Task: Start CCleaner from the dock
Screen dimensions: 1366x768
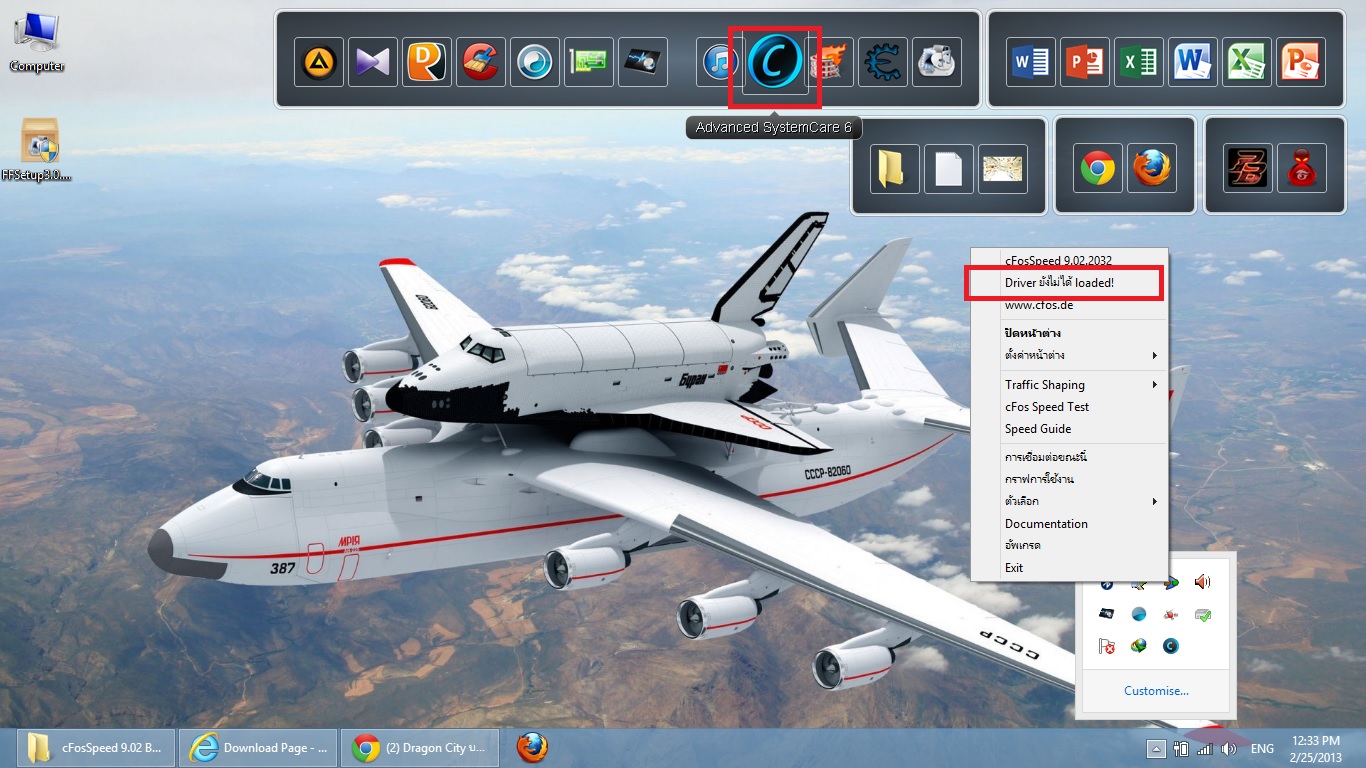Action: pos(482,62)
